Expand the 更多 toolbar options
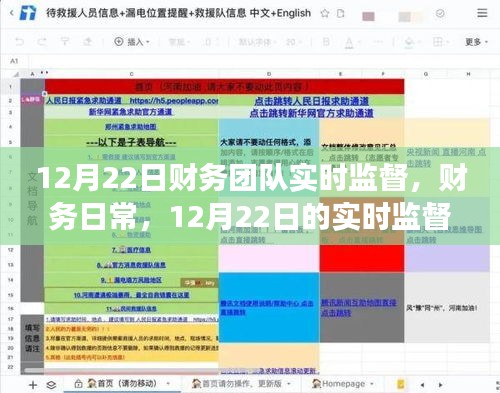500x393 pixels. pyautogui.click(x=477, y=42)
